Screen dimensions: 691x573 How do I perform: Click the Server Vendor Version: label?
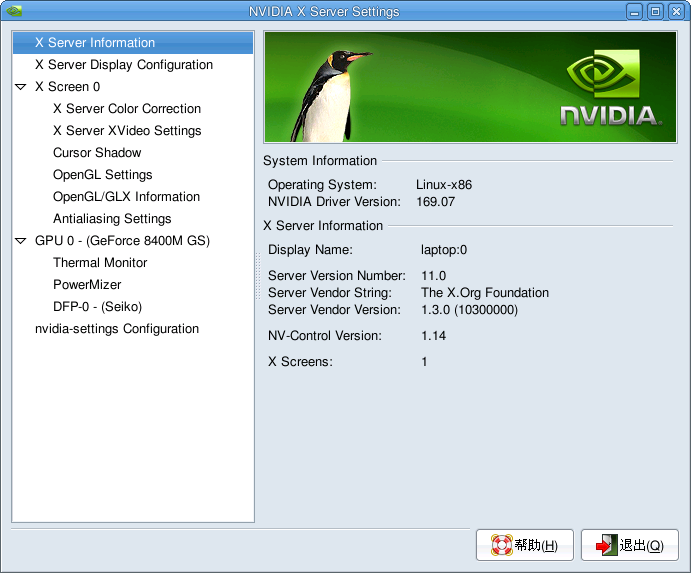[334, 310]
